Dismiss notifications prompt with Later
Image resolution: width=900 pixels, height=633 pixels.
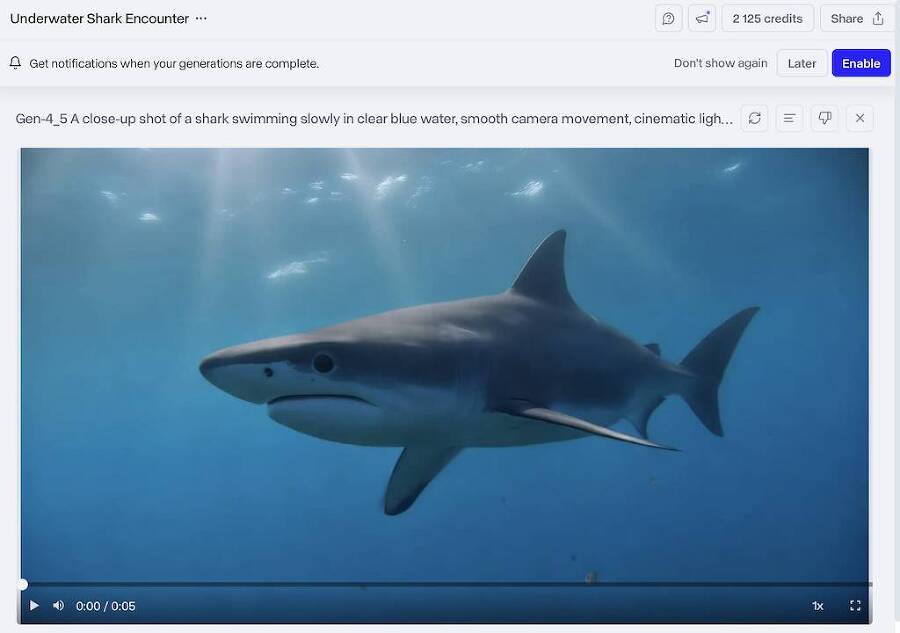pos(801,63)
